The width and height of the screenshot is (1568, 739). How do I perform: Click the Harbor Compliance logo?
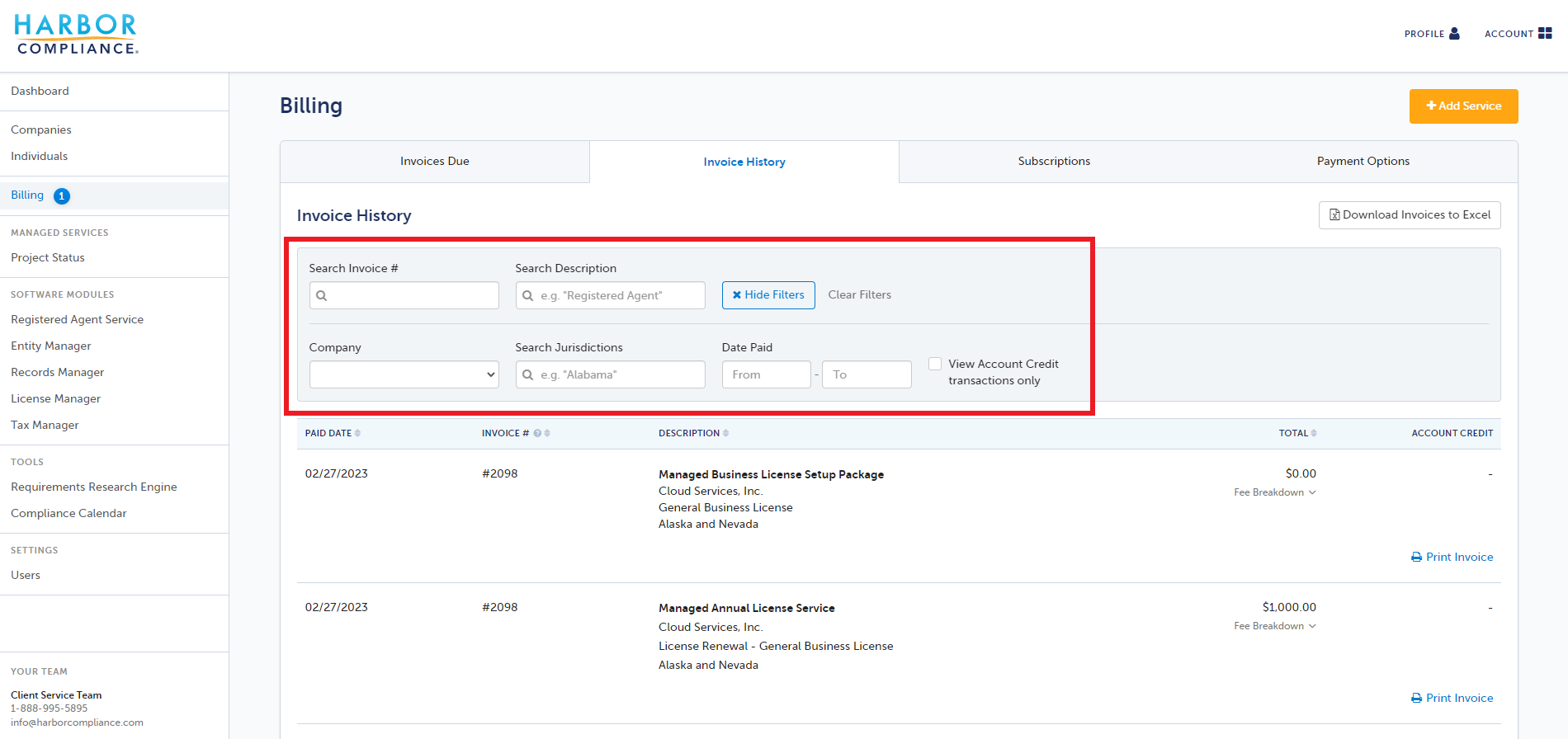(x=76, y=35)
